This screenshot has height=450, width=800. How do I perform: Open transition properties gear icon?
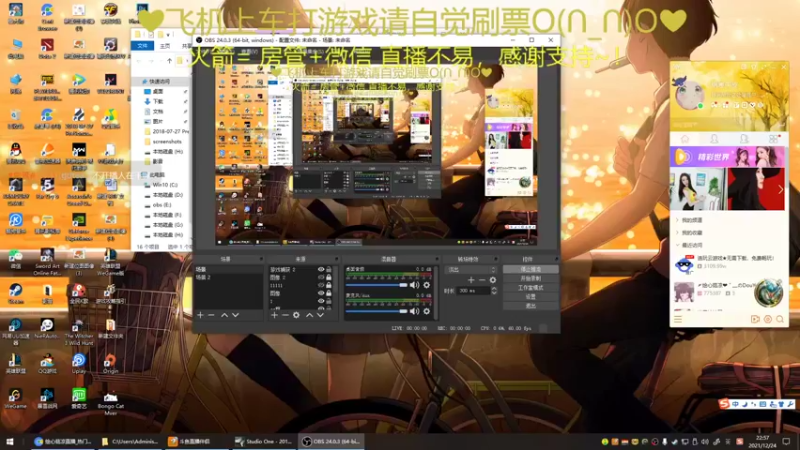click(x=493, y=280)
